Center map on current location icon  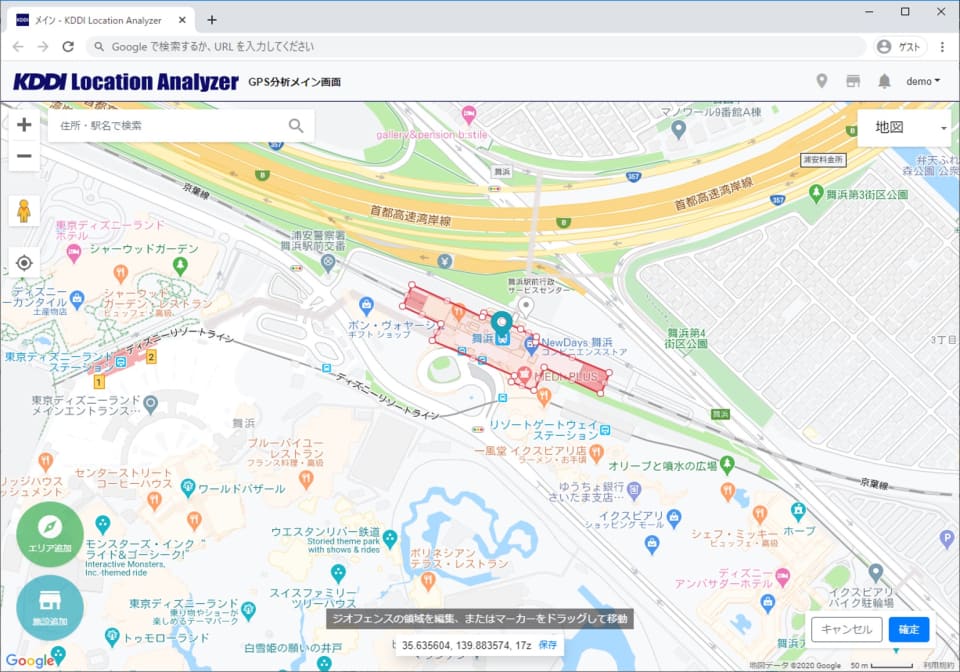24,263
